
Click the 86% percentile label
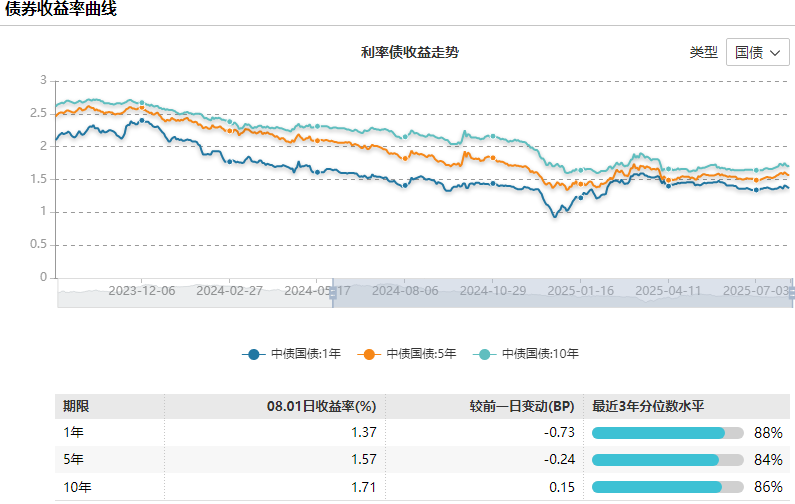768,487
